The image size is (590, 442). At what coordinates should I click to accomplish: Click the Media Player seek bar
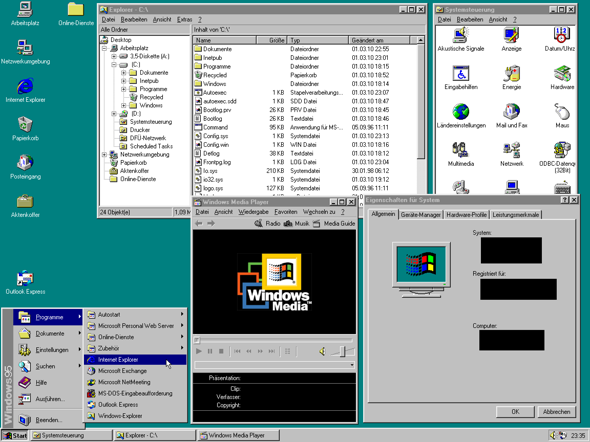pyautogui.click(x=274, y=340)
